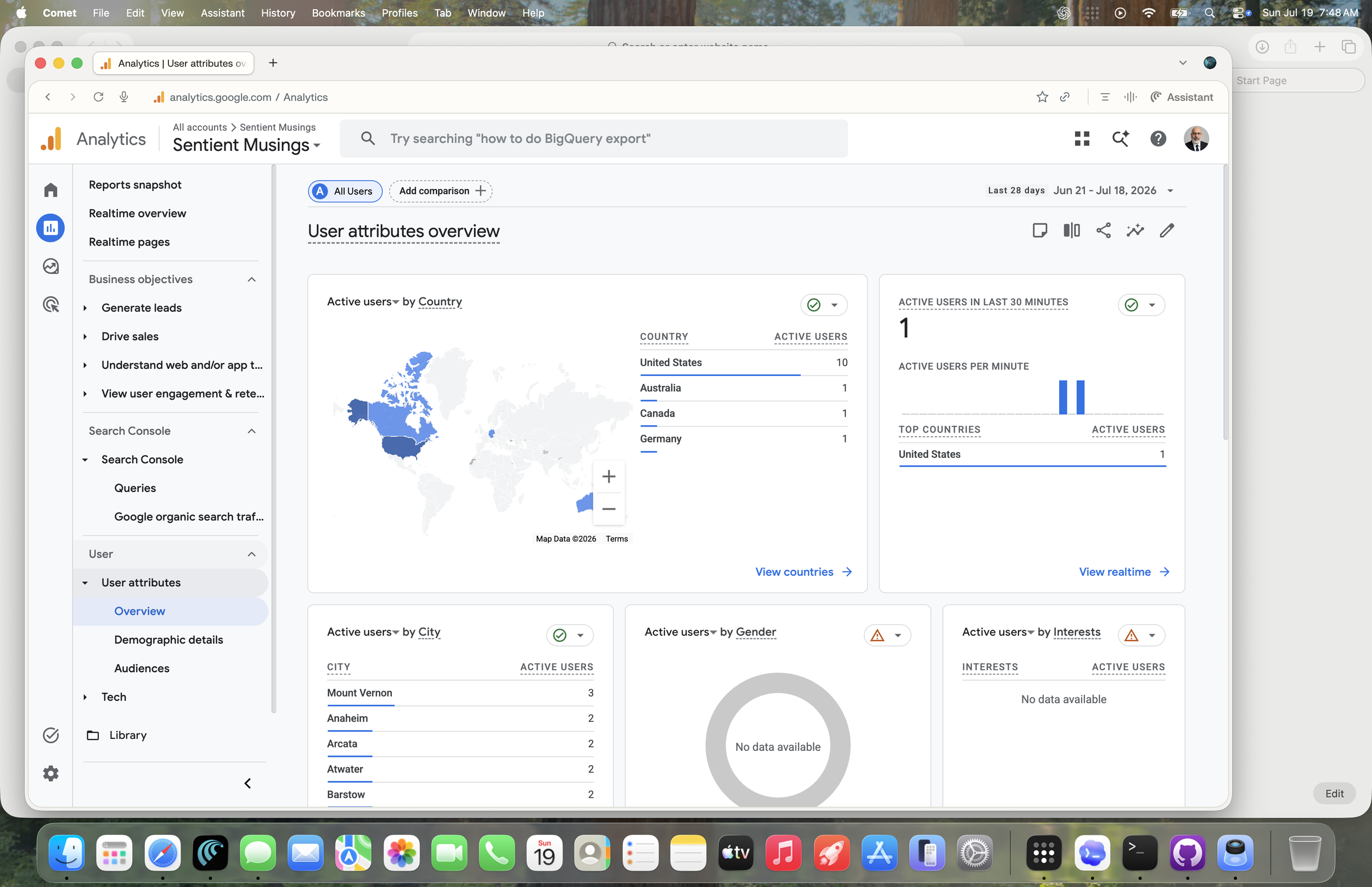The image size is (1372, 887).
Task: Collapse the Search Console section
Action: pyautogui.click(x=251, y=431)
